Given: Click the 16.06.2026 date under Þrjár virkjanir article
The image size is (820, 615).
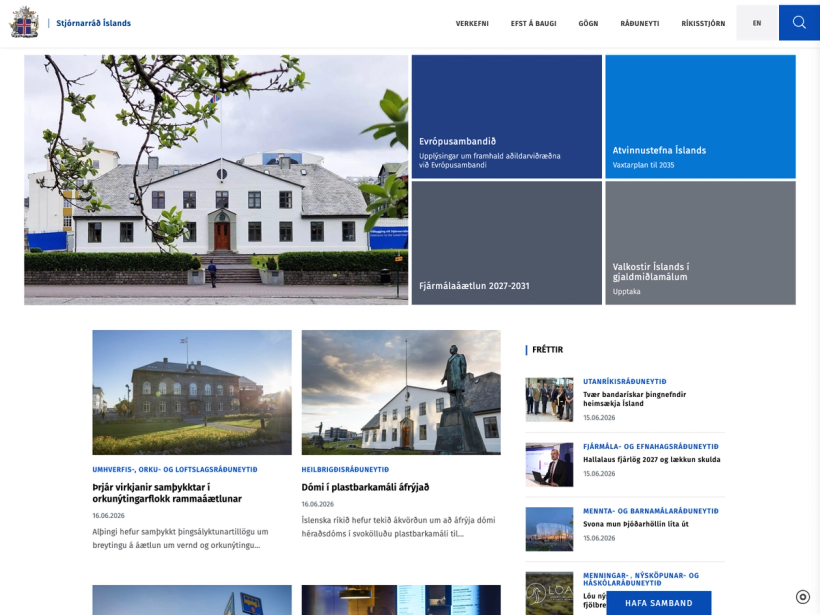Looking at the screenshot, I should click(108, 516).
